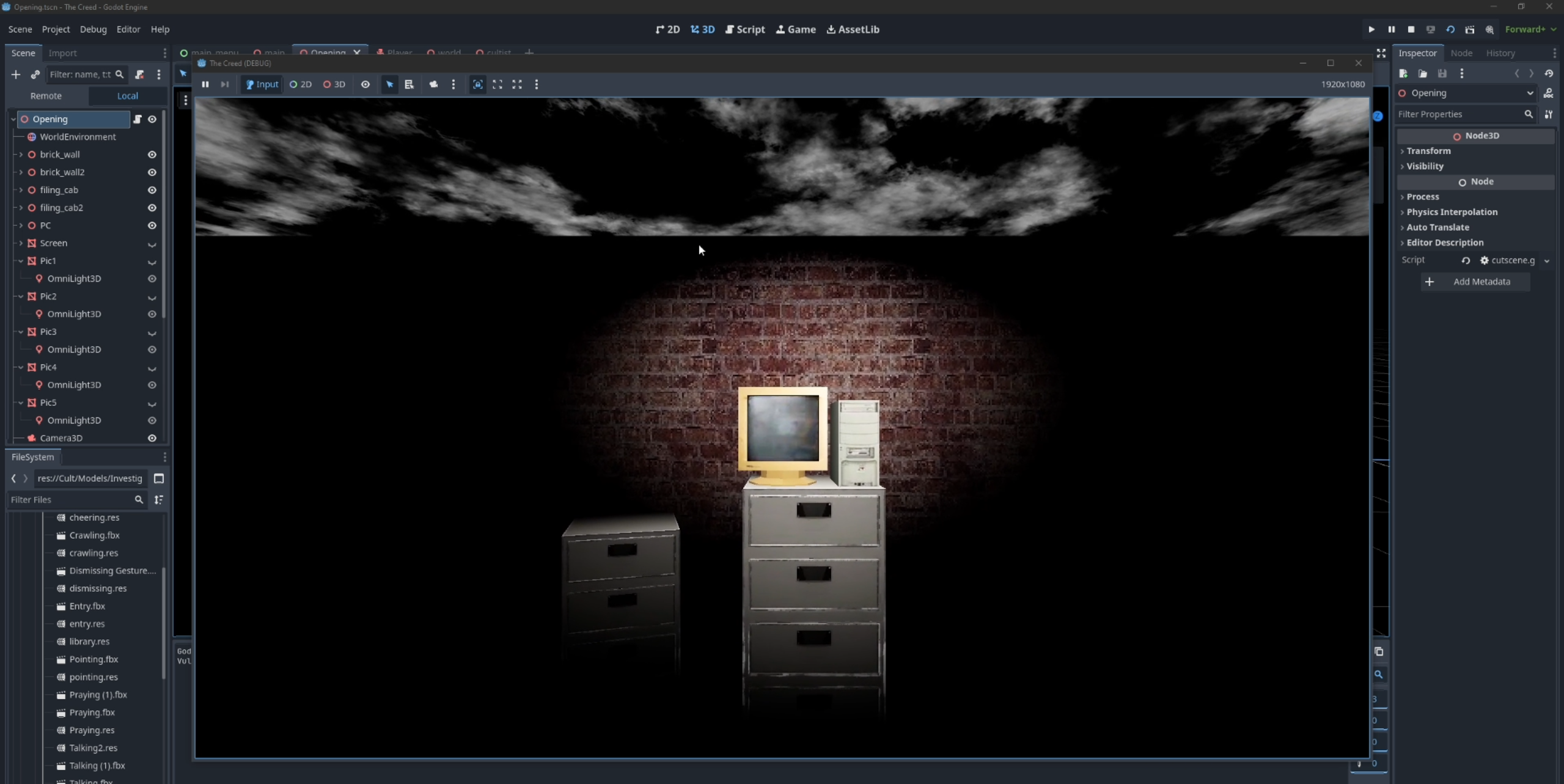Hide the brick_wall node
1564x784 pixels.
click(152, 155)
